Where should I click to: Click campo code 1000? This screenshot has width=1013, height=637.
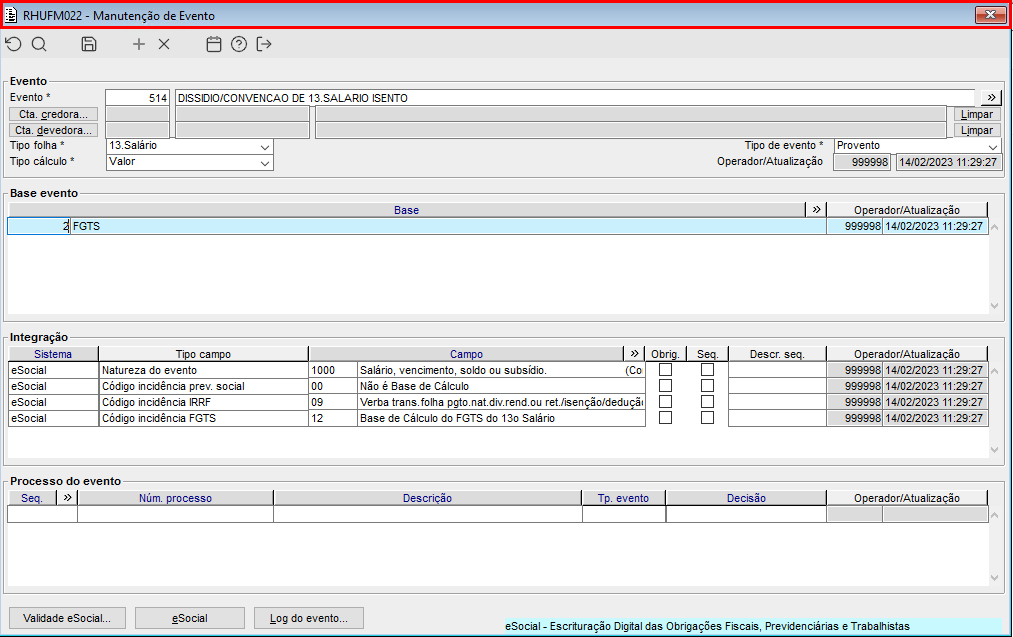pos(333,370)
